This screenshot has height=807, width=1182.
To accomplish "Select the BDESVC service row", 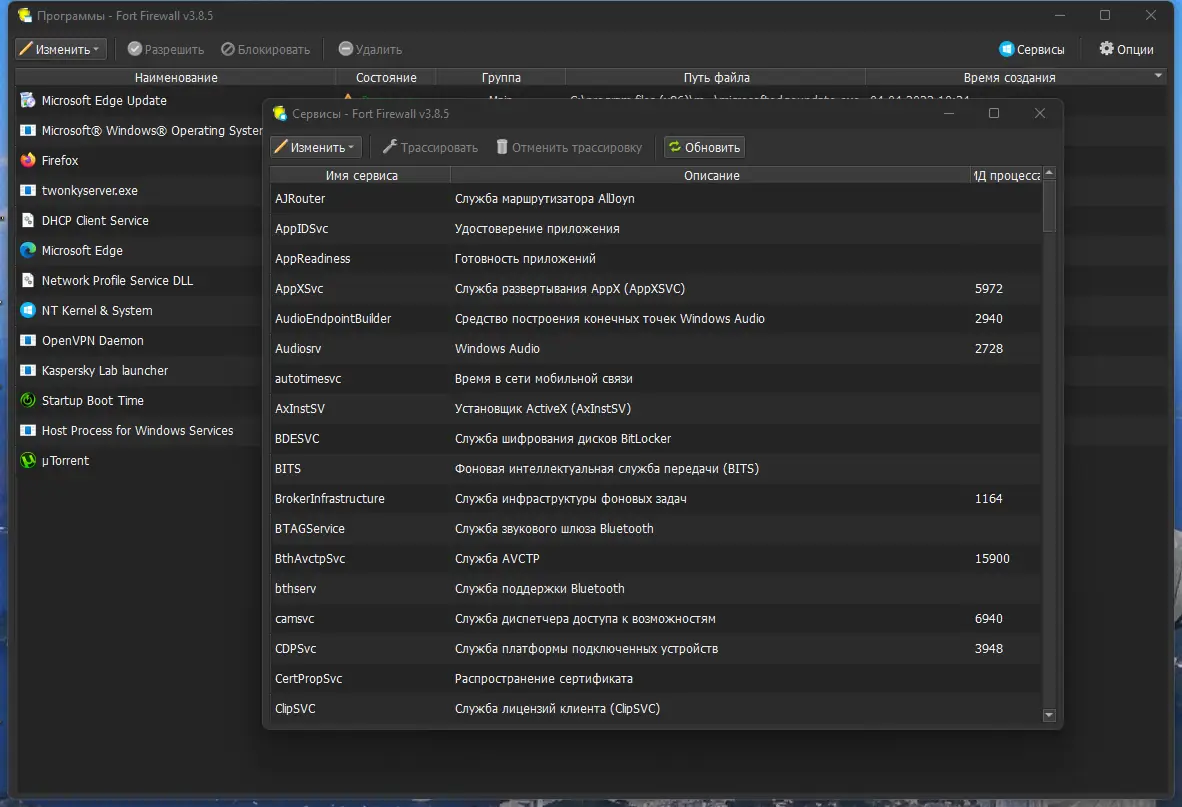I will pyautogui.click(x=656, y=439).
